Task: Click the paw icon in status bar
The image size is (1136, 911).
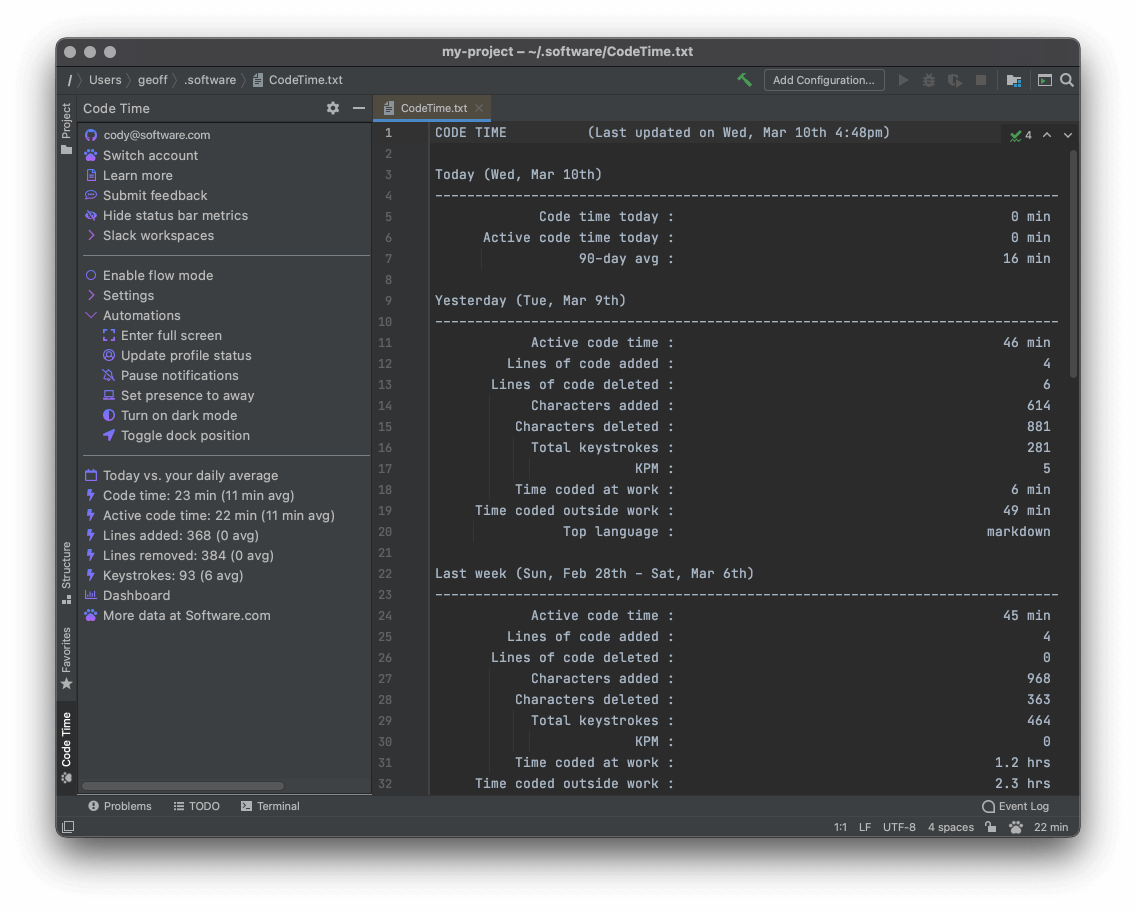Action: (1017, 827)
